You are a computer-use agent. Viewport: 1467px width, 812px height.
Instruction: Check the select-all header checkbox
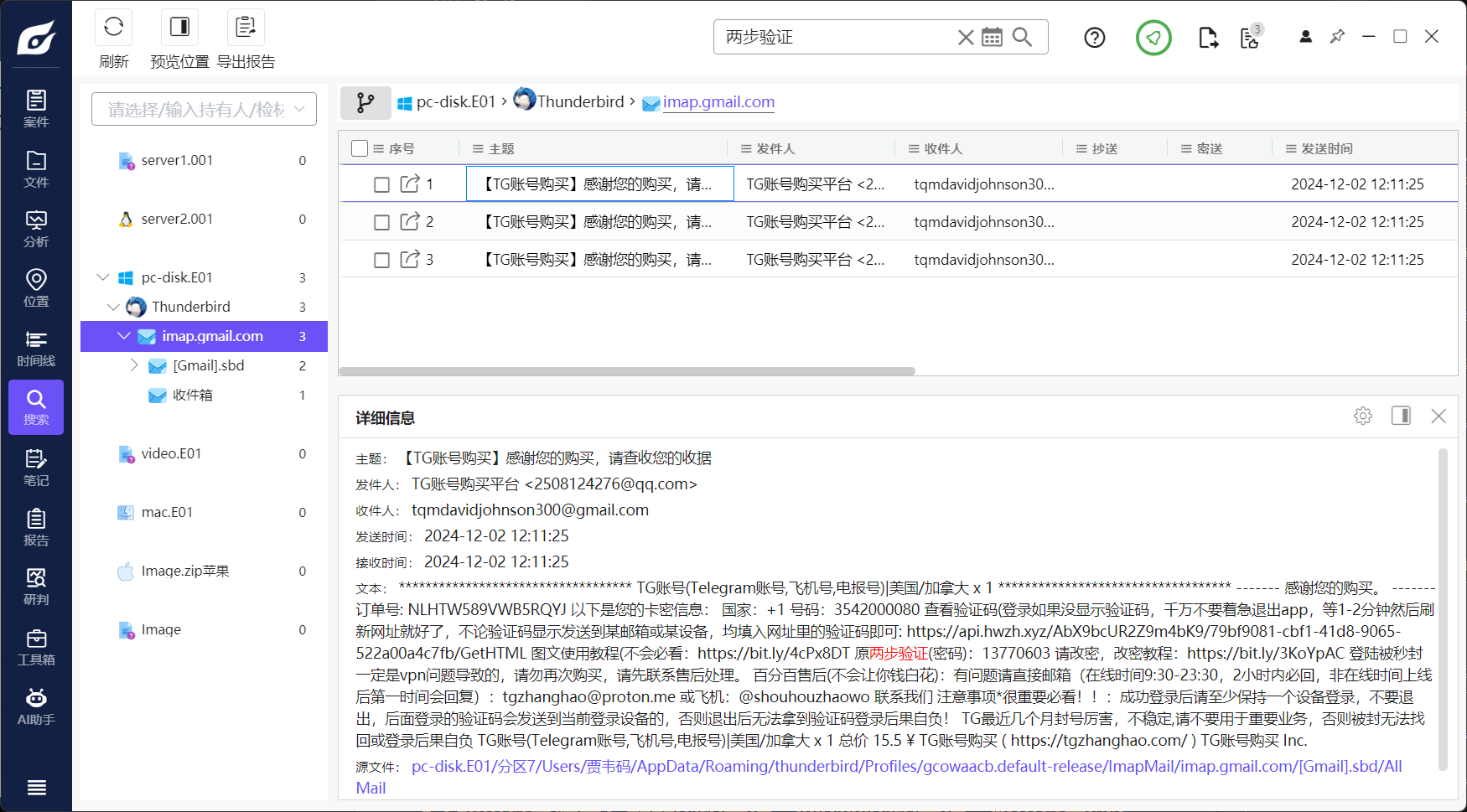coord(360,148)
